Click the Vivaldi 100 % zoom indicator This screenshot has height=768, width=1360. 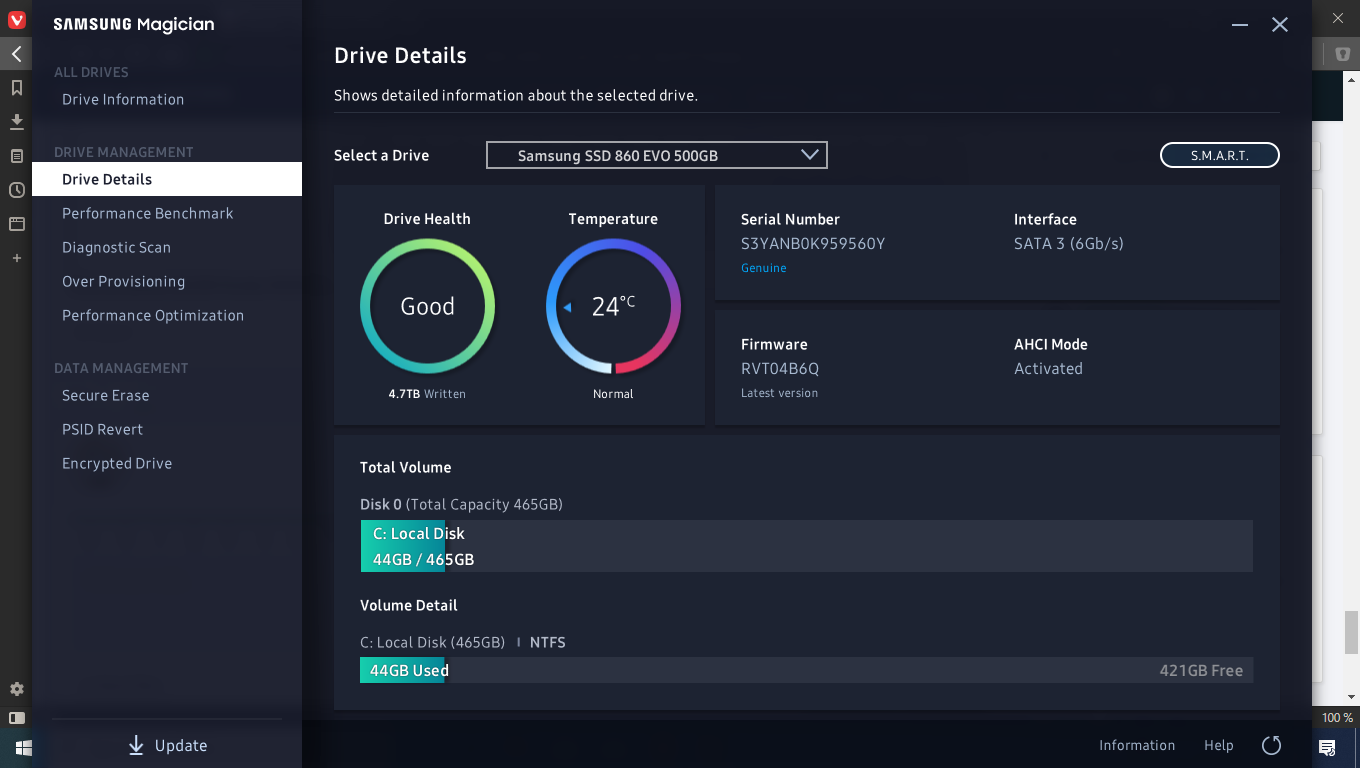[x=1338, y=718]
